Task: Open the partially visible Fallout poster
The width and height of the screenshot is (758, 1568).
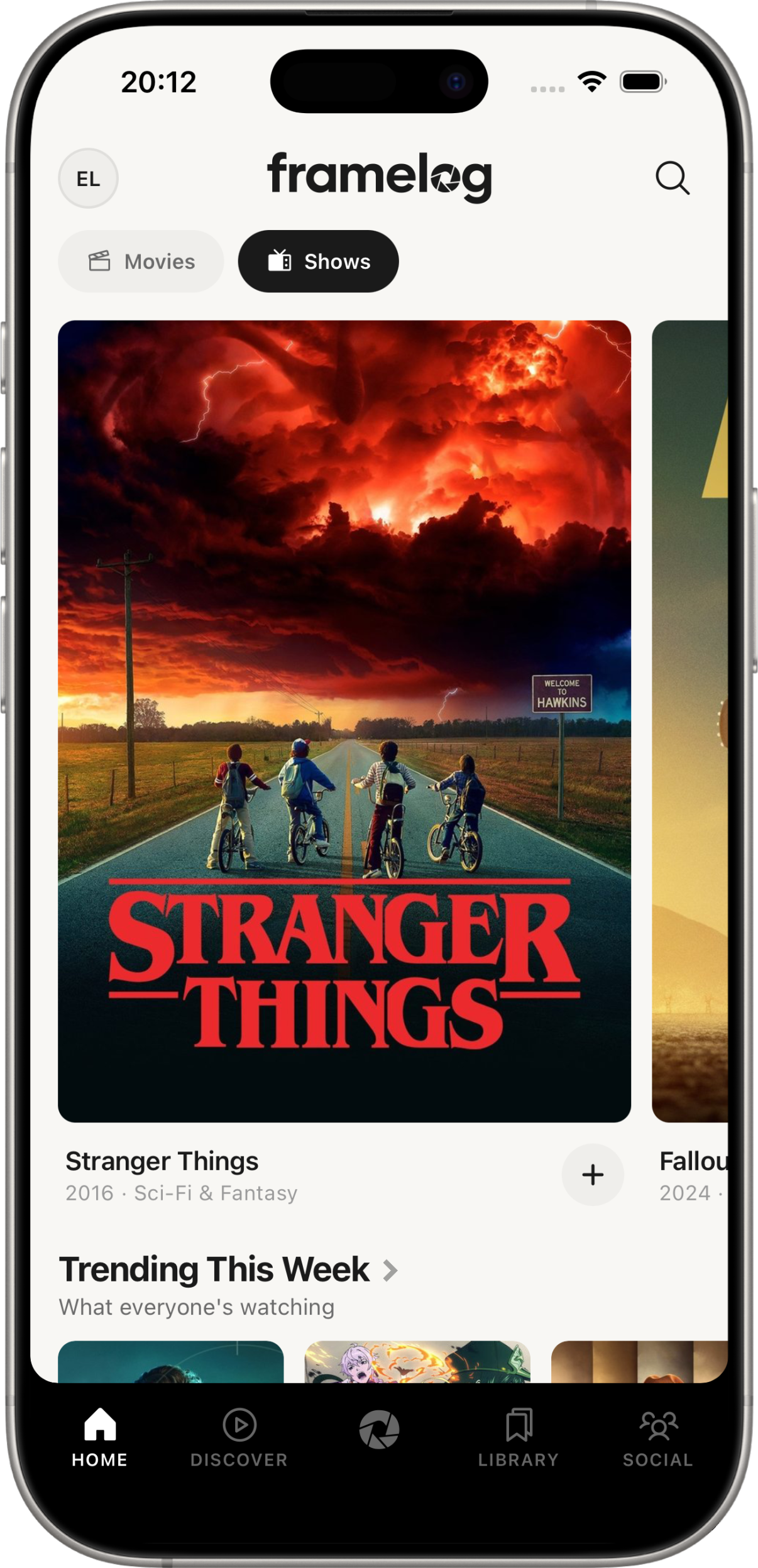Action: pyautogui.click(x=690, y=721)
